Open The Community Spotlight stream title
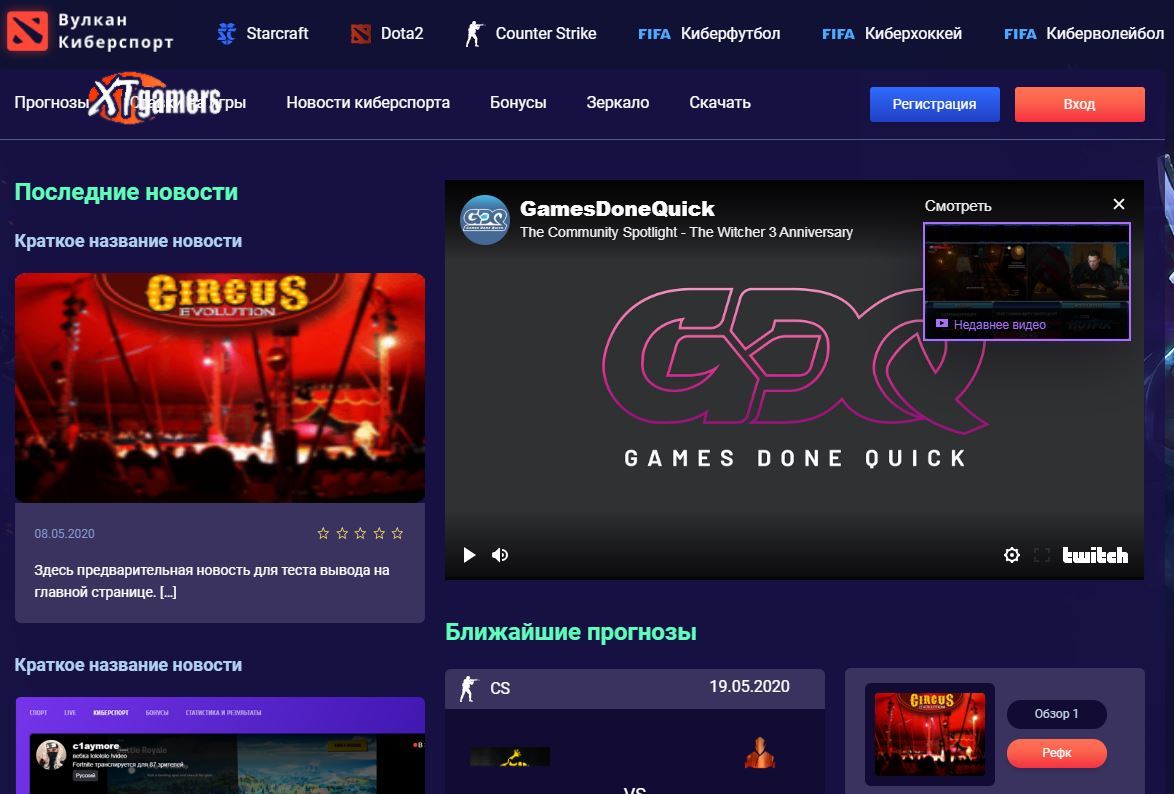The width and height of the screenshot is (1174, 794). [686, 232]
